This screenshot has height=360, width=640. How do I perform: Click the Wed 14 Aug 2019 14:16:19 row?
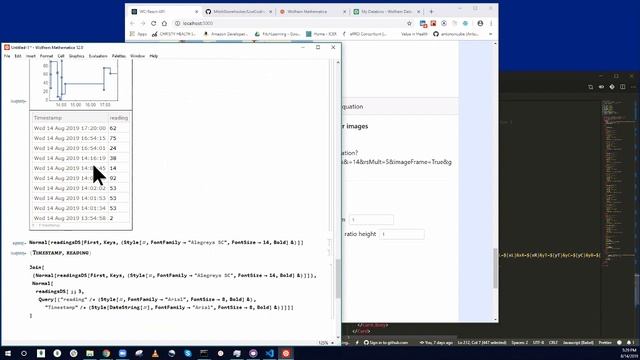81,158
